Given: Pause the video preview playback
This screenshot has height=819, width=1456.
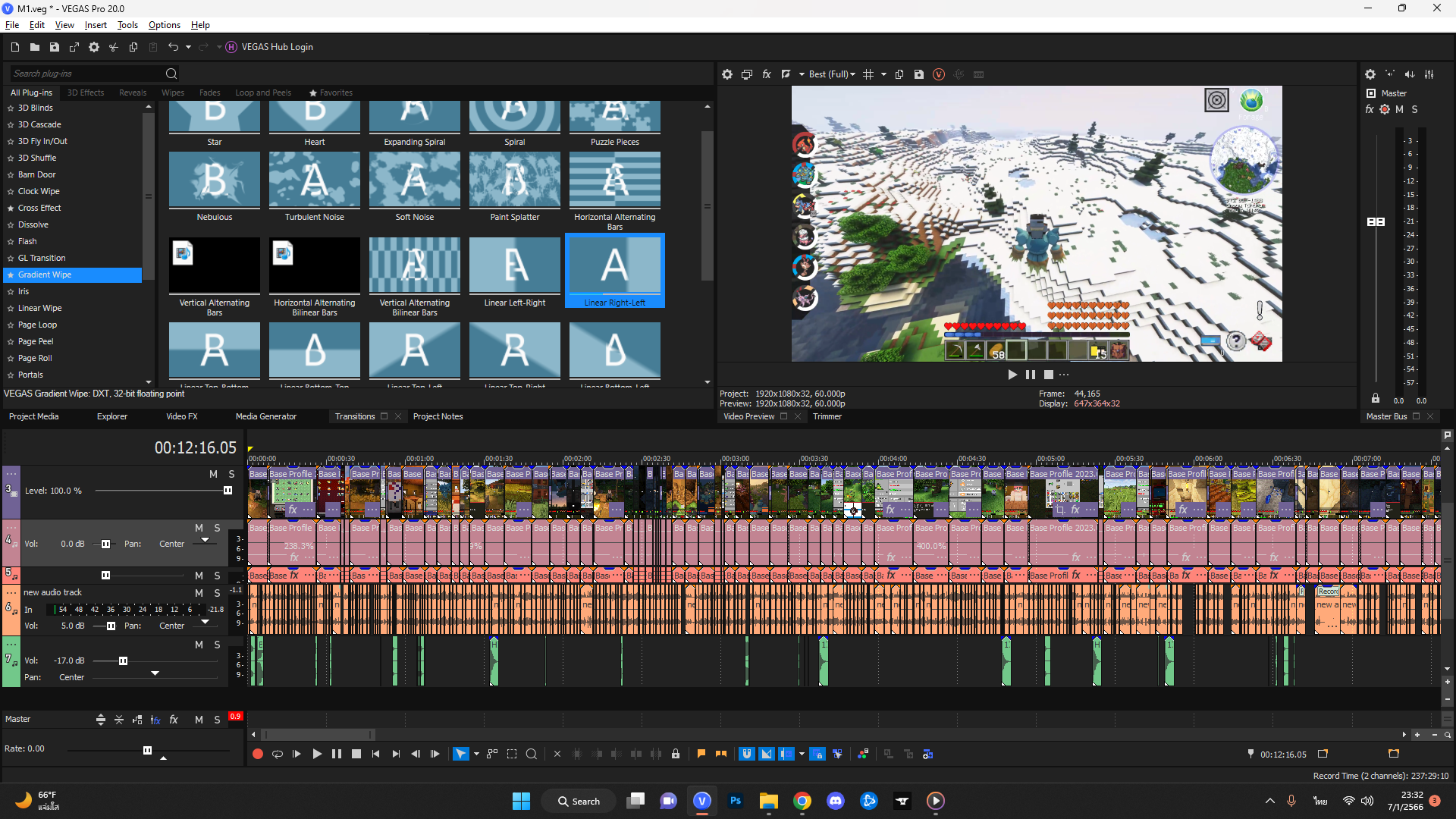Looking at the screenshot, I should [1031, 375].
